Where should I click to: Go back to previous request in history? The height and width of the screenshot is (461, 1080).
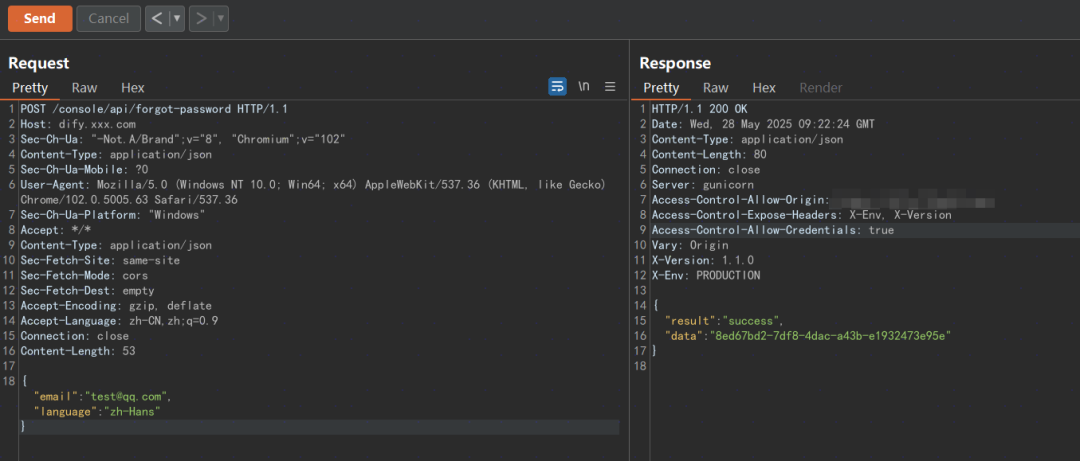[x=157, y=18]
